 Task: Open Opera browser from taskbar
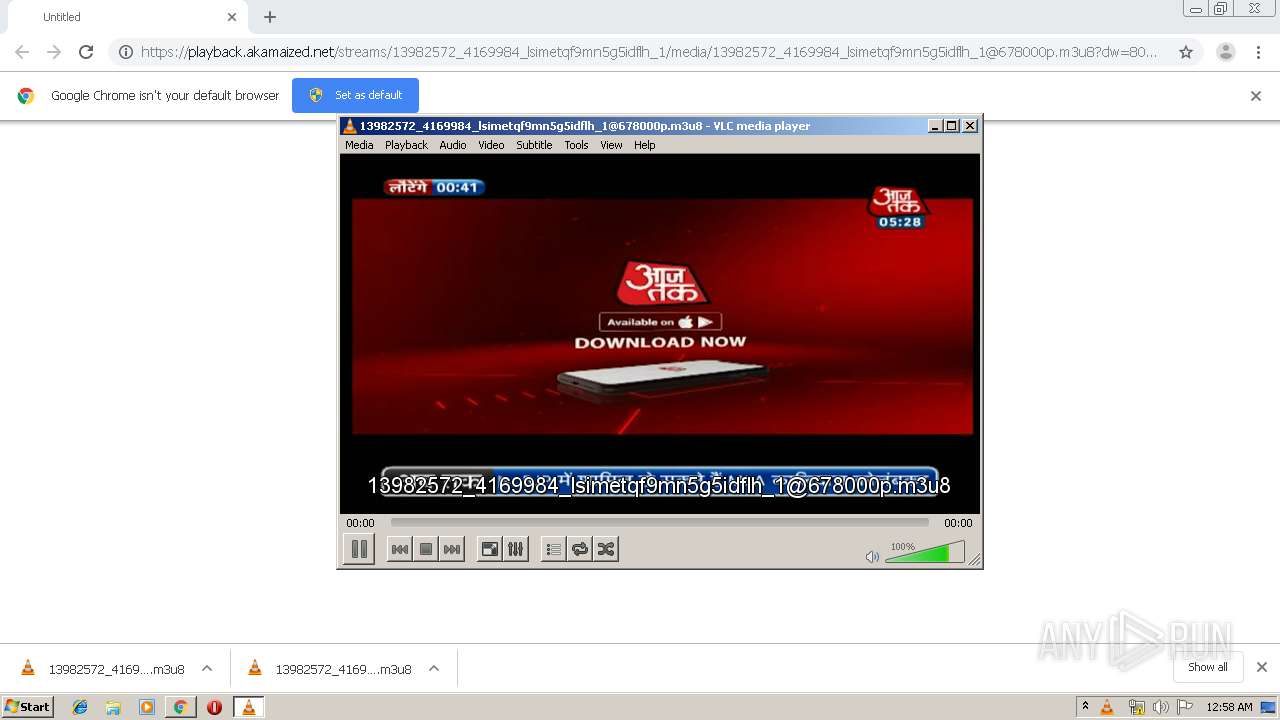(214, 707)
